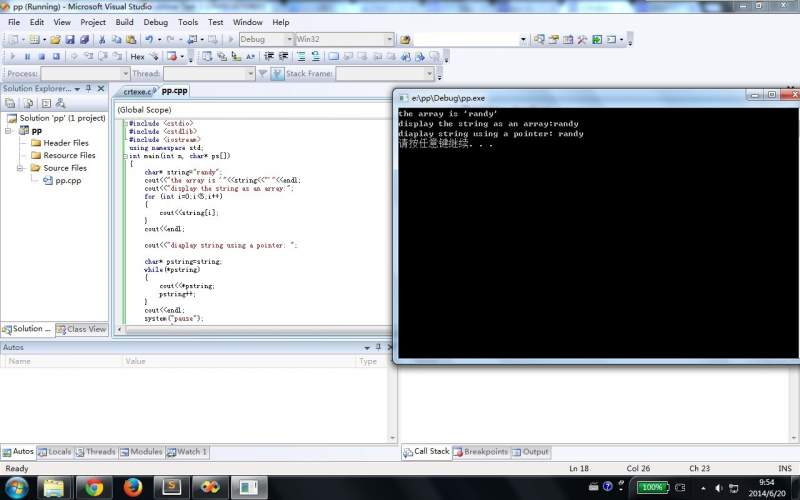Viewport: 800px width, 500px height.
Task: Click the Class View panel tab
Action: tap(81, 329)
